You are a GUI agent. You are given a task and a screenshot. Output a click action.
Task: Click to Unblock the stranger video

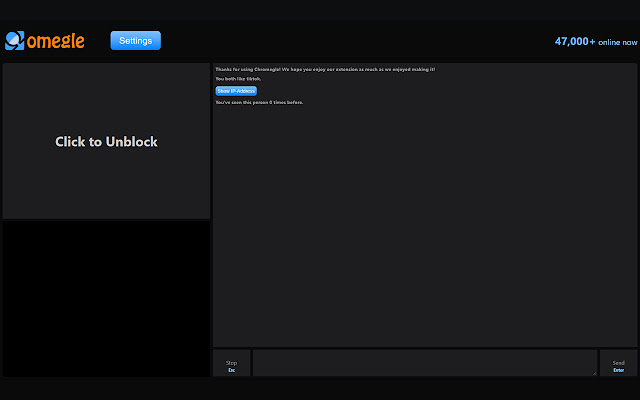click(106, 141)
